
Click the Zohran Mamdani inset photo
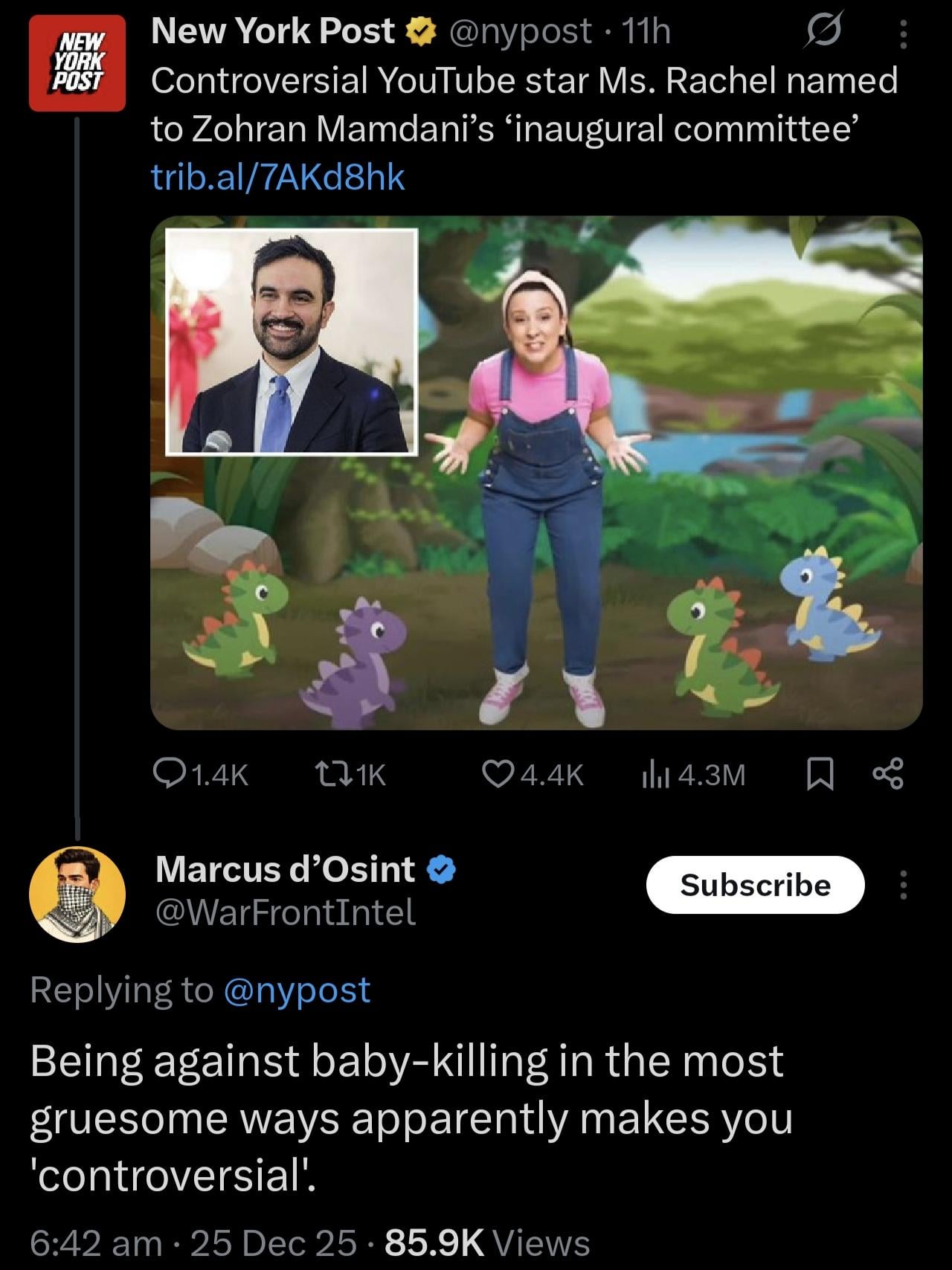pyautogui.click(x=292, y=342)
